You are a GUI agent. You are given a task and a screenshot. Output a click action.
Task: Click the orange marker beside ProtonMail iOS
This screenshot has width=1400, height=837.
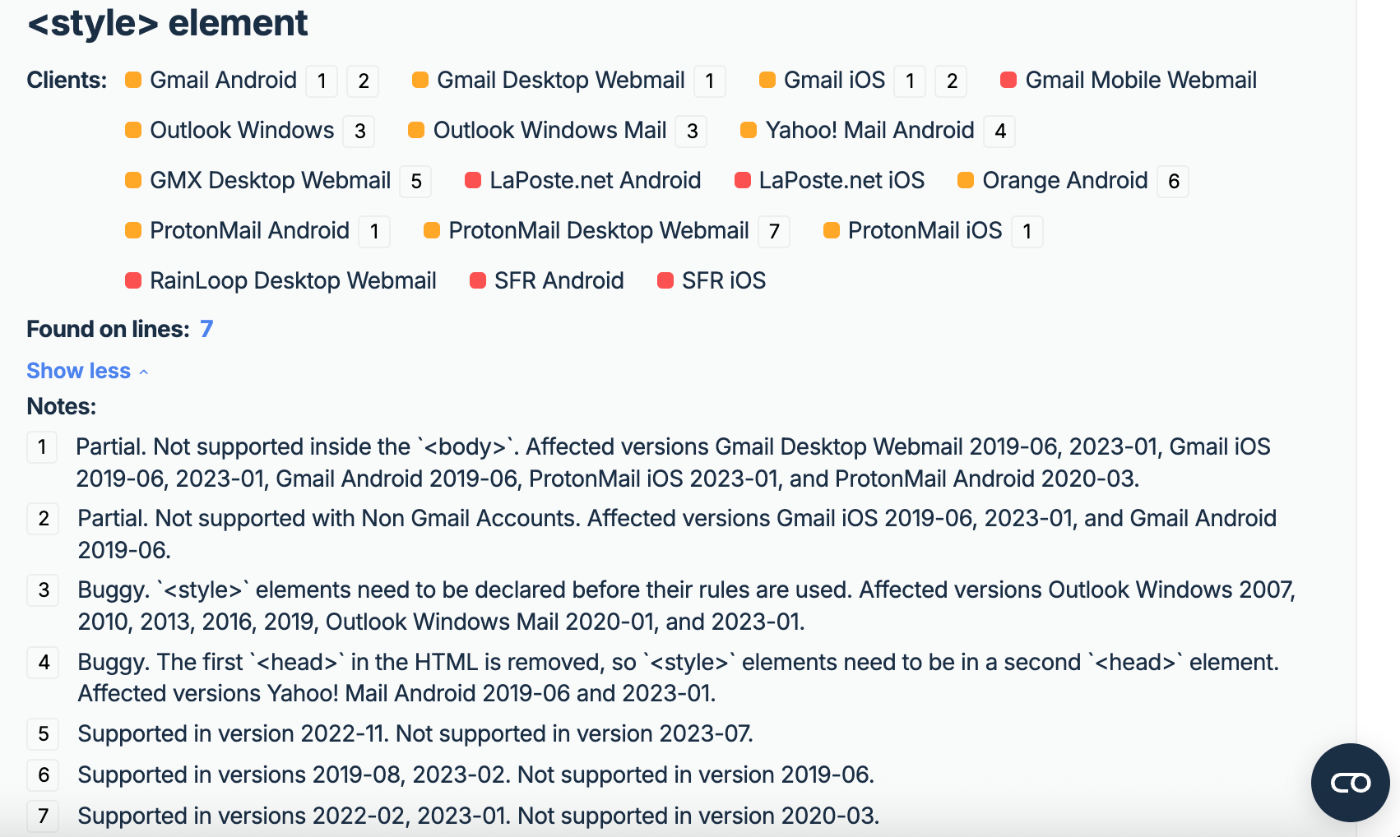(x=831, y=231)
